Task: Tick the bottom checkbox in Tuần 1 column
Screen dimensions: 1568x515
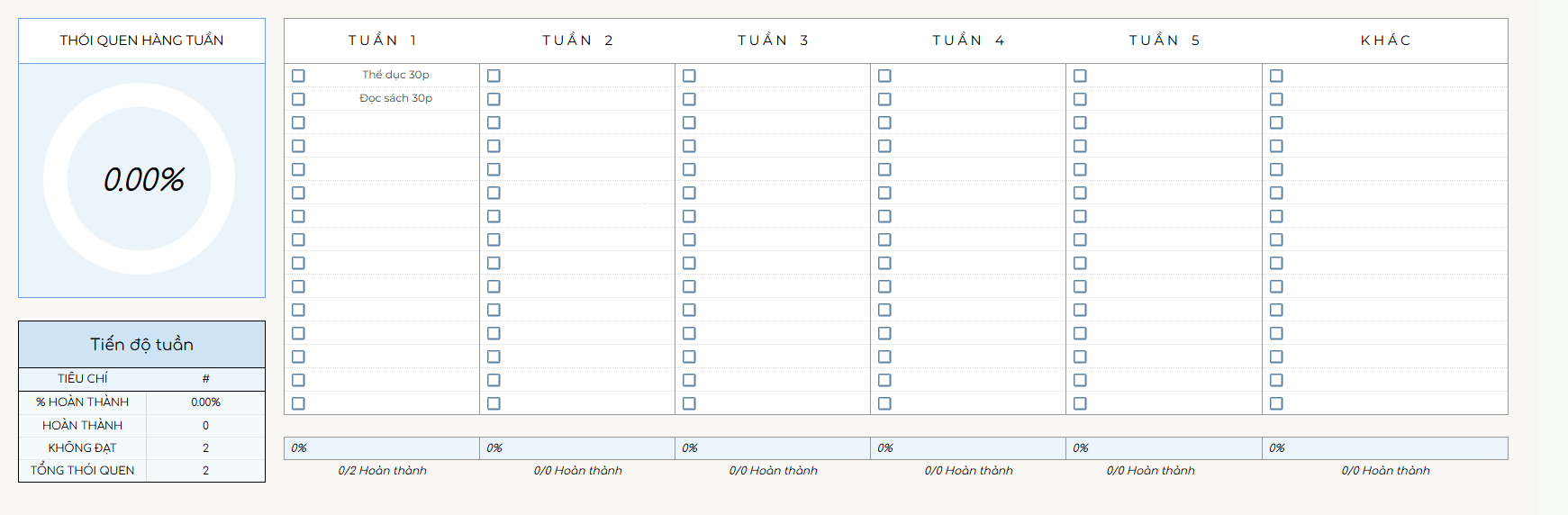Action: (x=298, y=403)
